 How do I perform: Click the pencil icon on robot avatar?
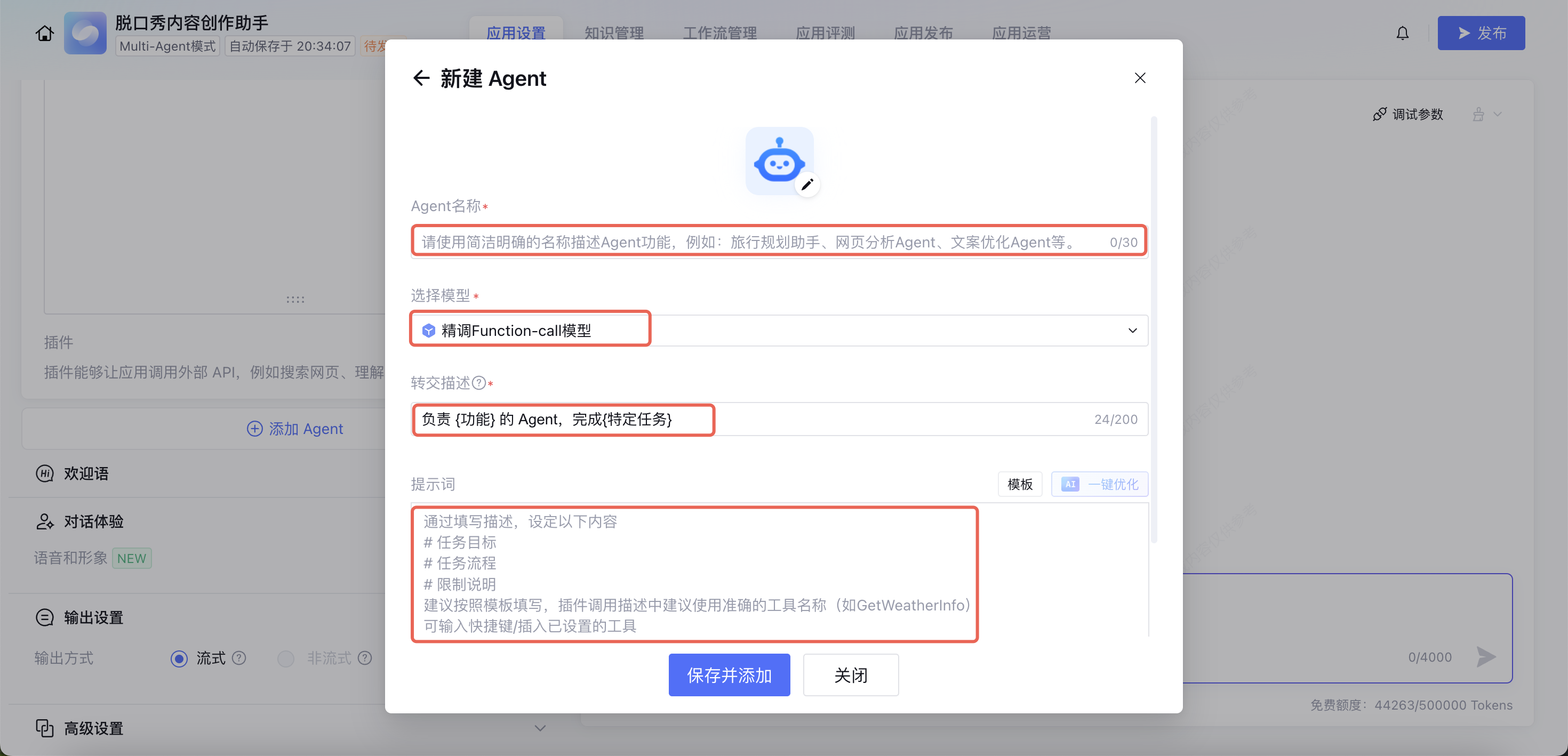click(807, 184)
